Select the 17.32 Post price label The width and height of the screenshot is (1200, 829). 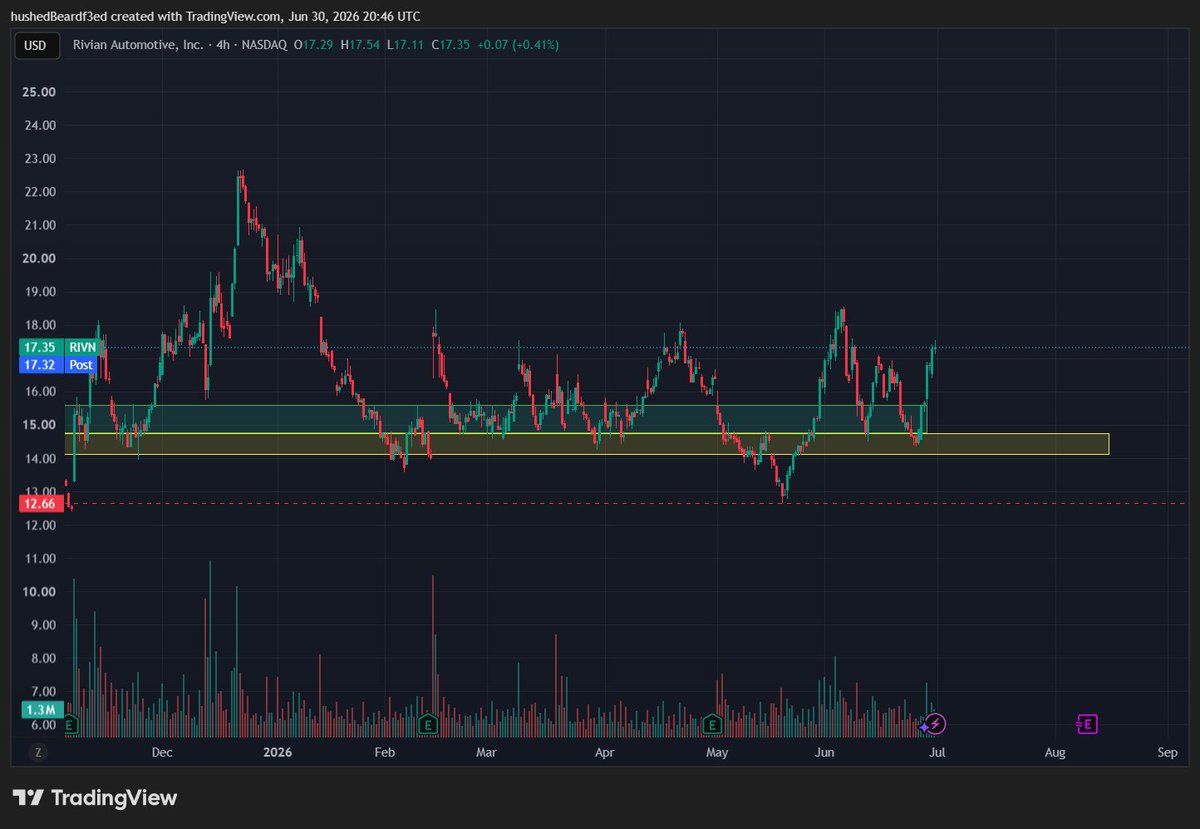point(58,365)
